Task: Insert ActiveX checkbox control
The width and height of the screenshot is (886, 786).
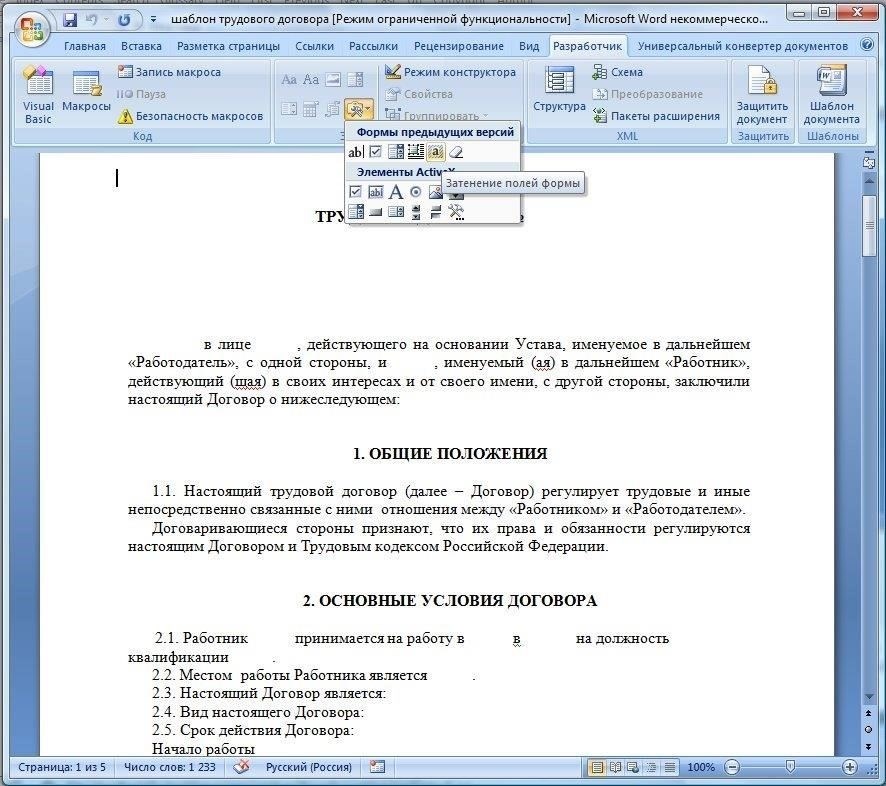Action: pyautogui.click(x=355, y=192)
